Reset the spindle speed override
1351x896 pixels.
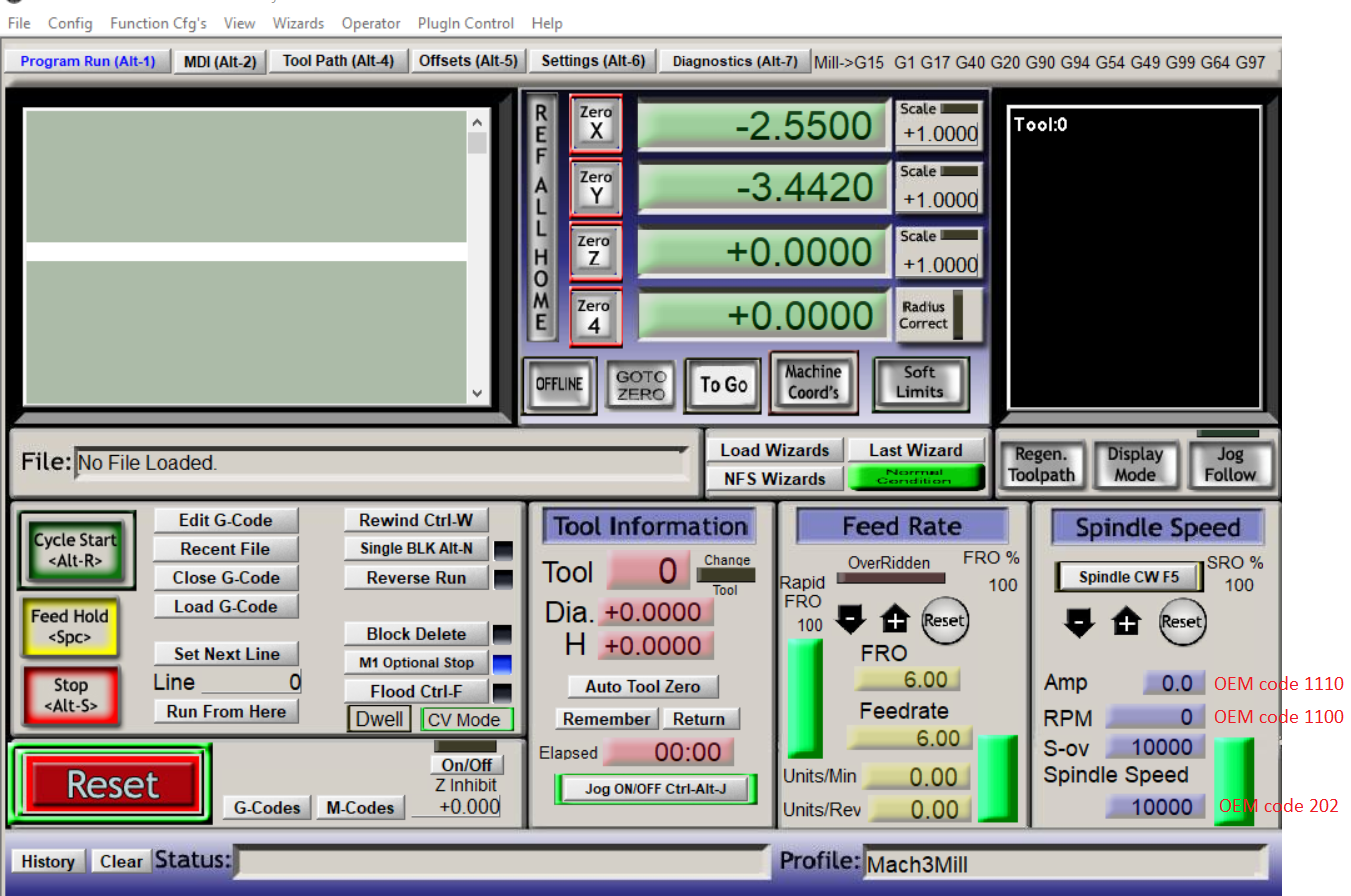click(x=1181, y=621)
